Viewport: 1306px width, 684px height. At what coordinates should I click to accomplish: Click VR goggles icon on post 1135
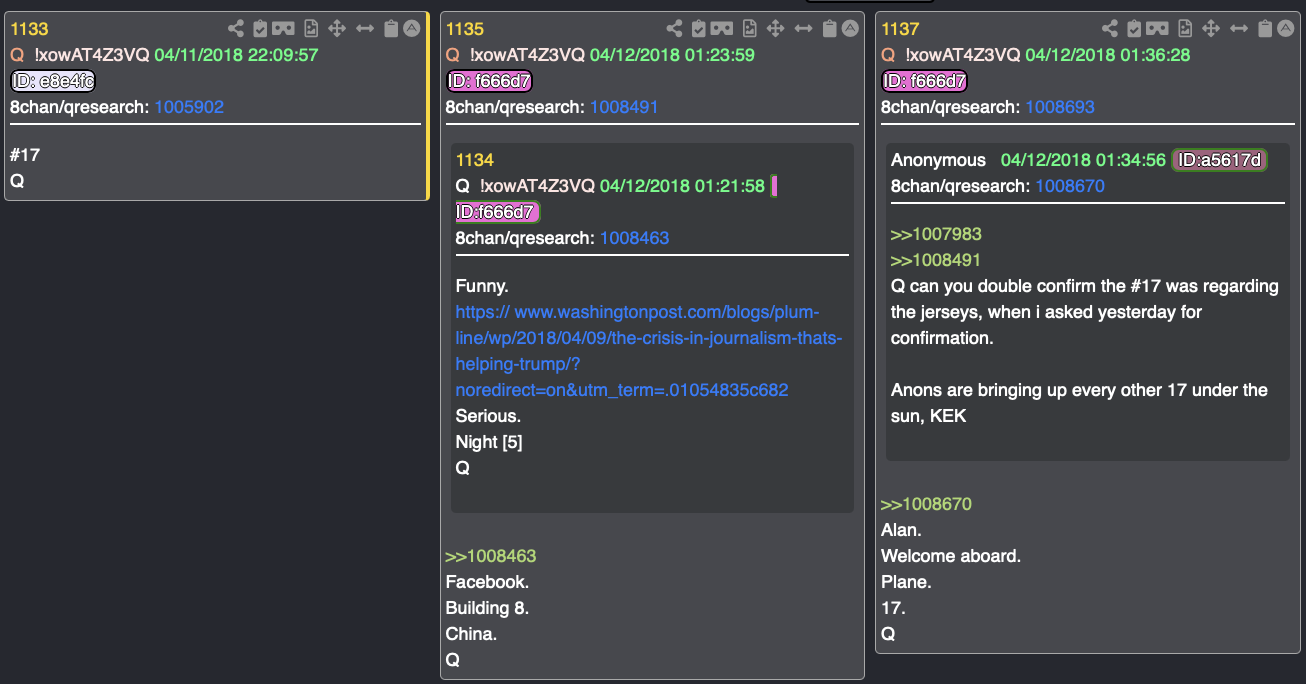[x=721, y=29]
